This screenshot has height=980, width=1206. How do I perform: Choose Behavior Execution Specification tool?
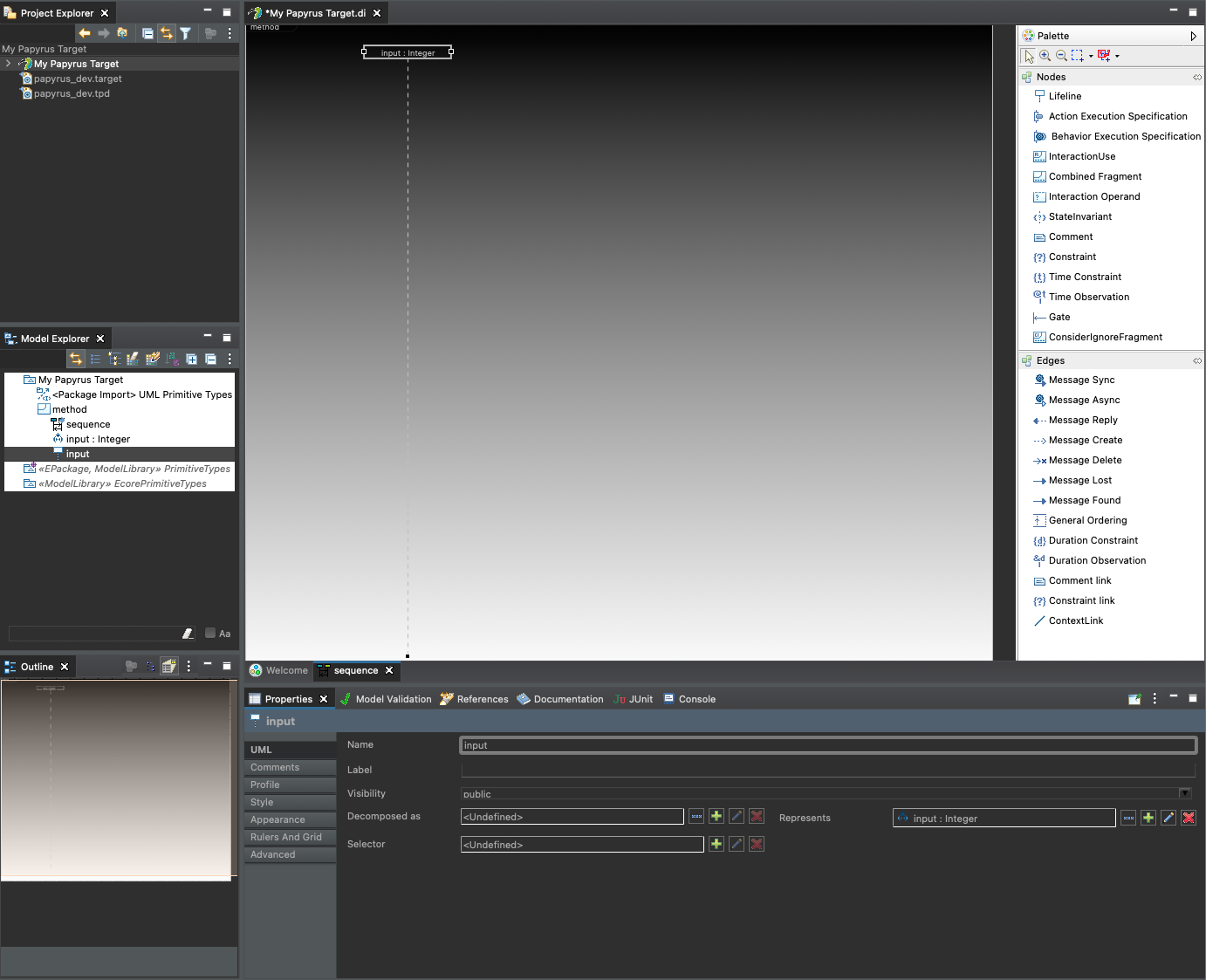(1117, 136)
